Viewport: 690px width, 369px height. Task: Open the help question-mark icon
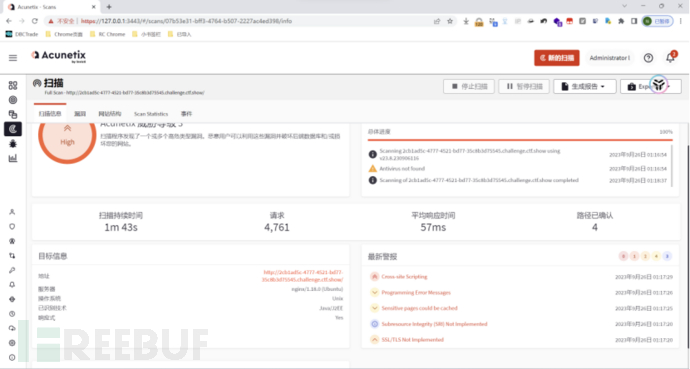[648, 58]
